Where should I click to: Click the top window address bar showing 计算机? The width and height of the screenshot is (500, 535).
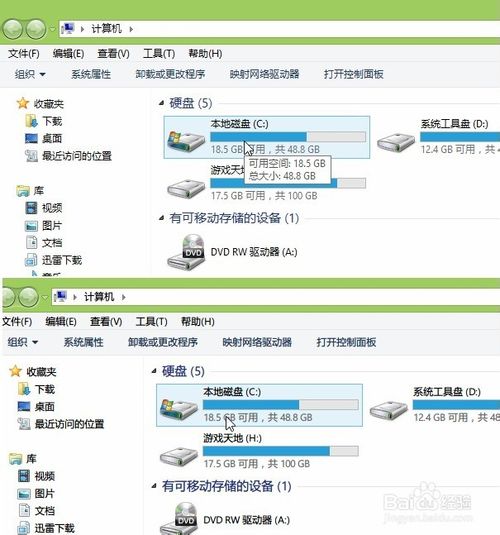[x=279, y=29]
